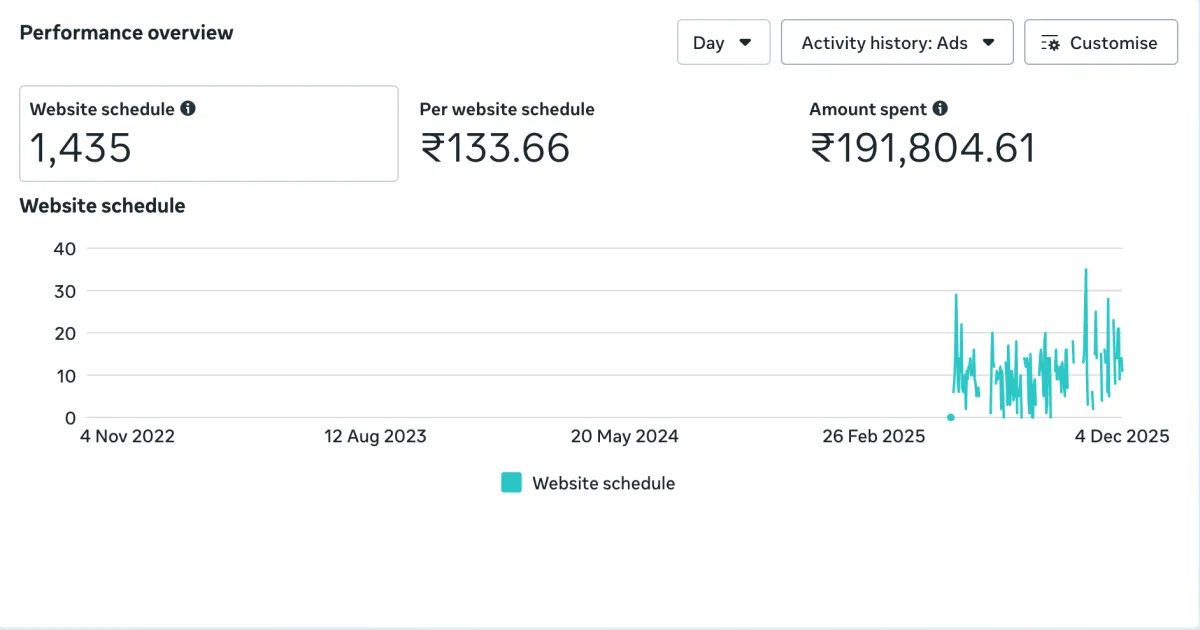
Task: Click the Customise sliders icon
Action: click(1050, 43)
